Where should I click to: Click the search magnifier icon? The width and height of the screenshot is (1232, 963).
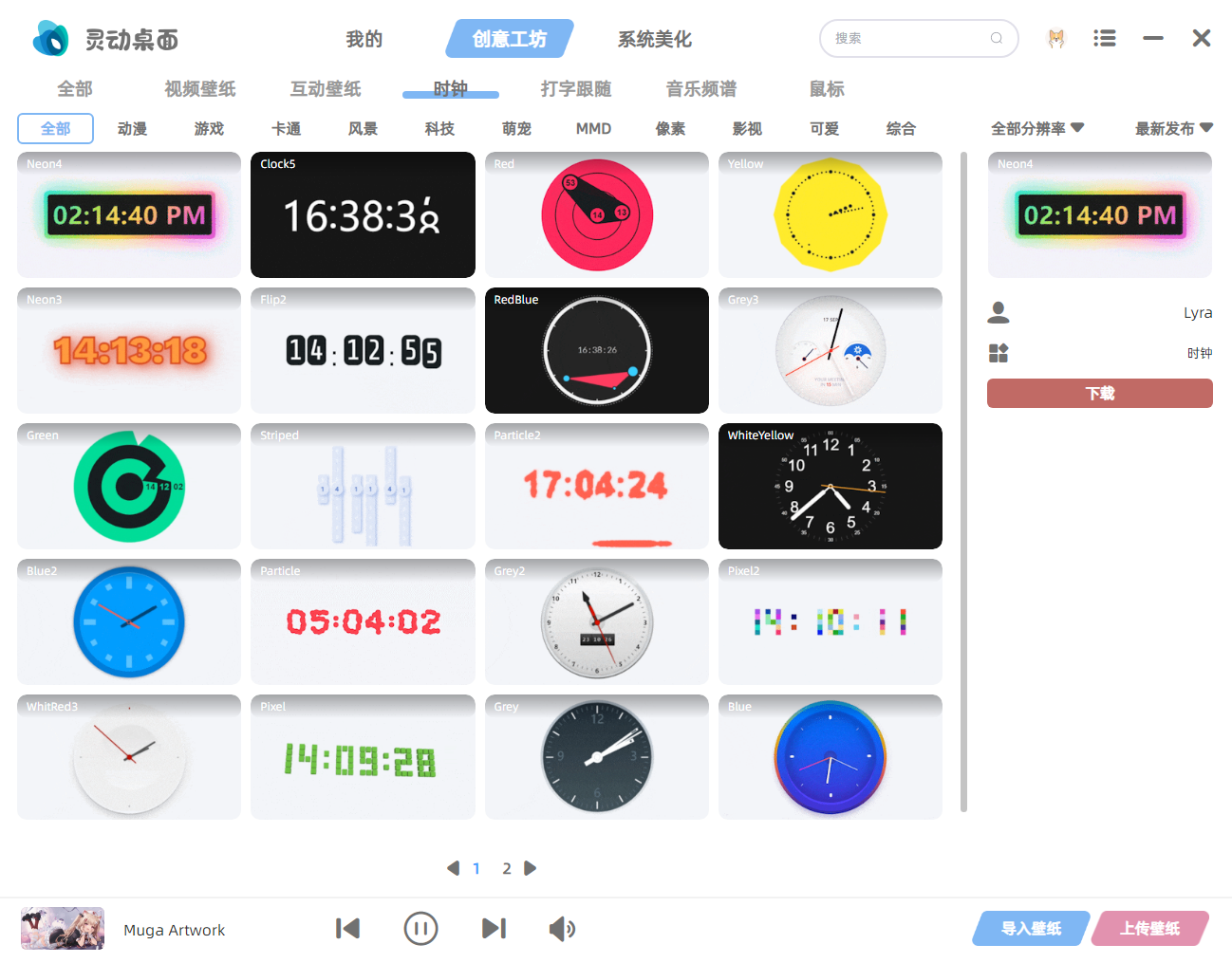[996, 39]
